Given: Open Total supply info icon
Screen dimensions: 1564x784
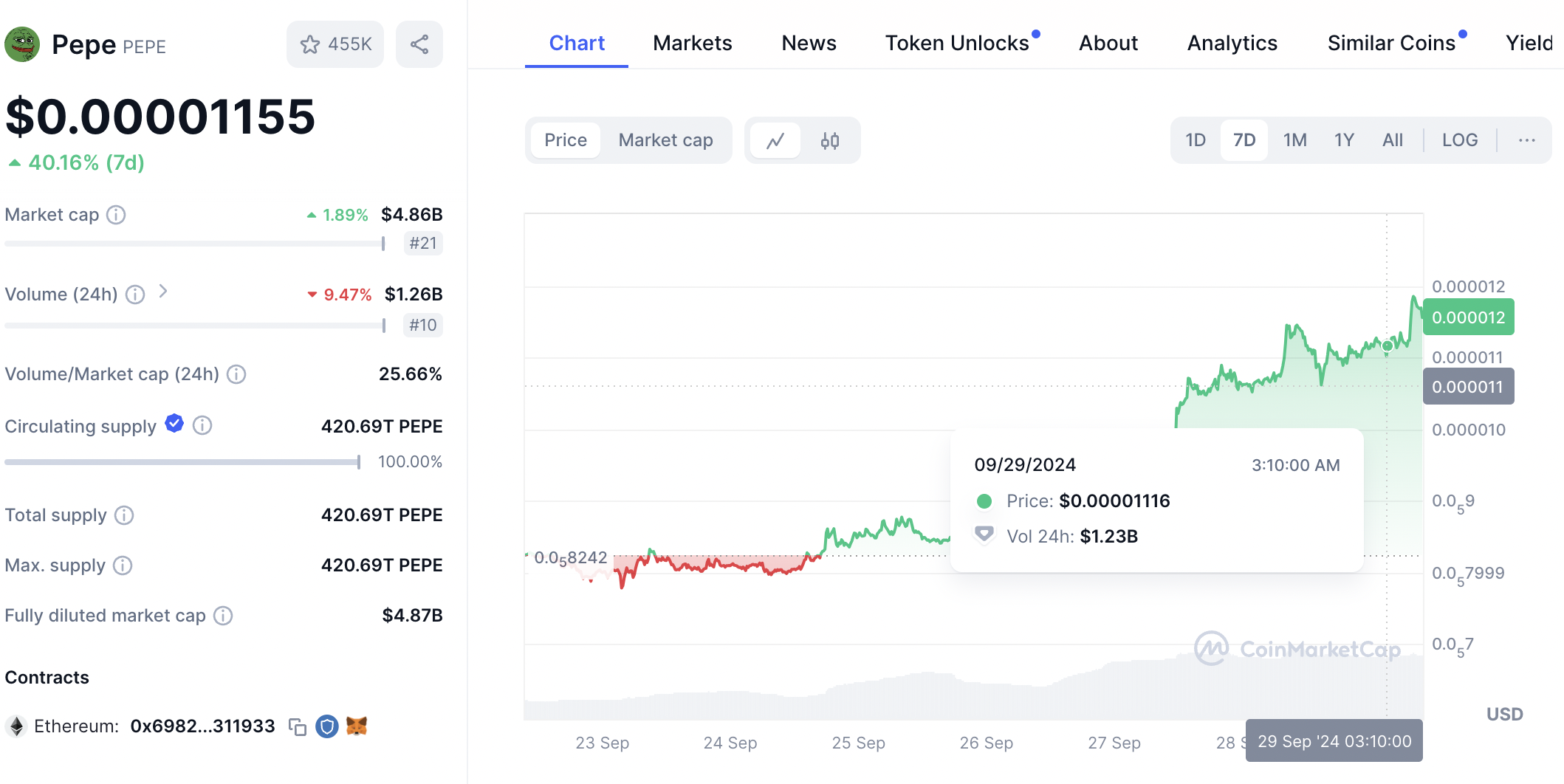Looking at the screenshot, I should (x=124, y=515).
